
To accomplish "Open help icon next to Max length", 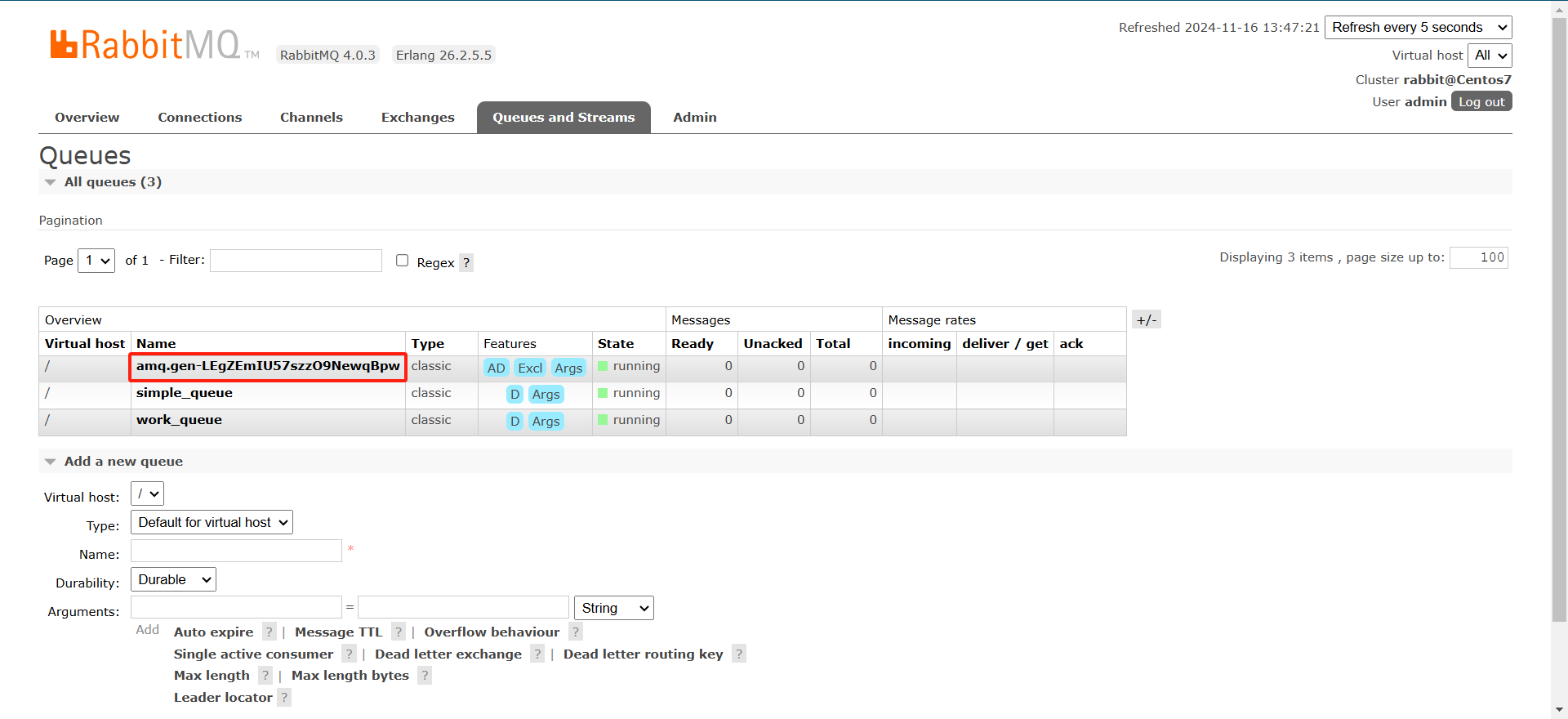I will [265, 675].
